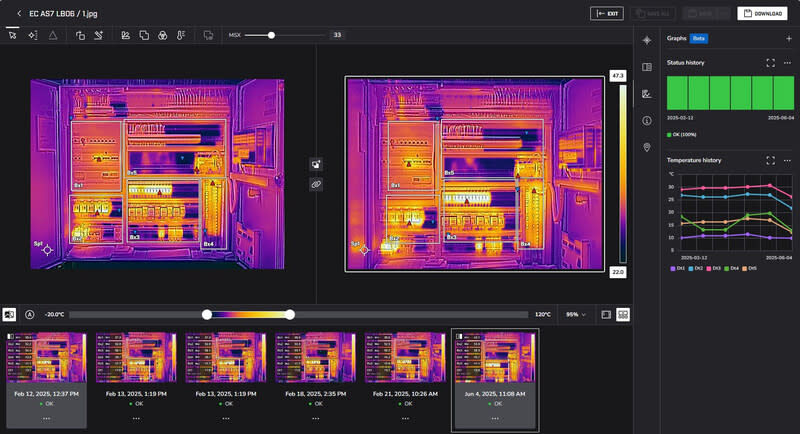Open the color palette tool
The image size is (800, 434).
point(162,35)
